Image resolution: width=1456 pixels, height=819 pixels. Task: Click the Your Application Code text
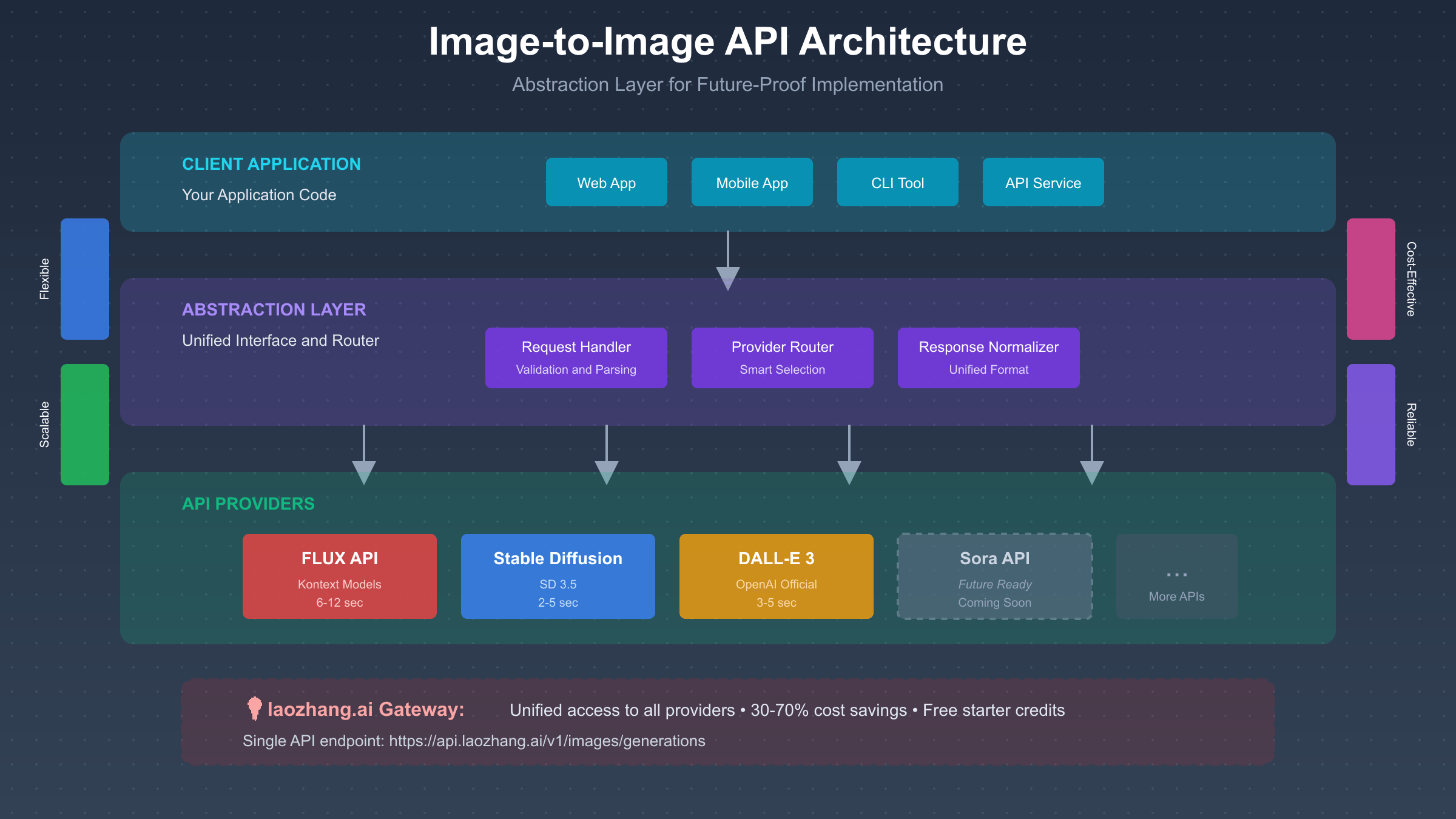[259, 195]
